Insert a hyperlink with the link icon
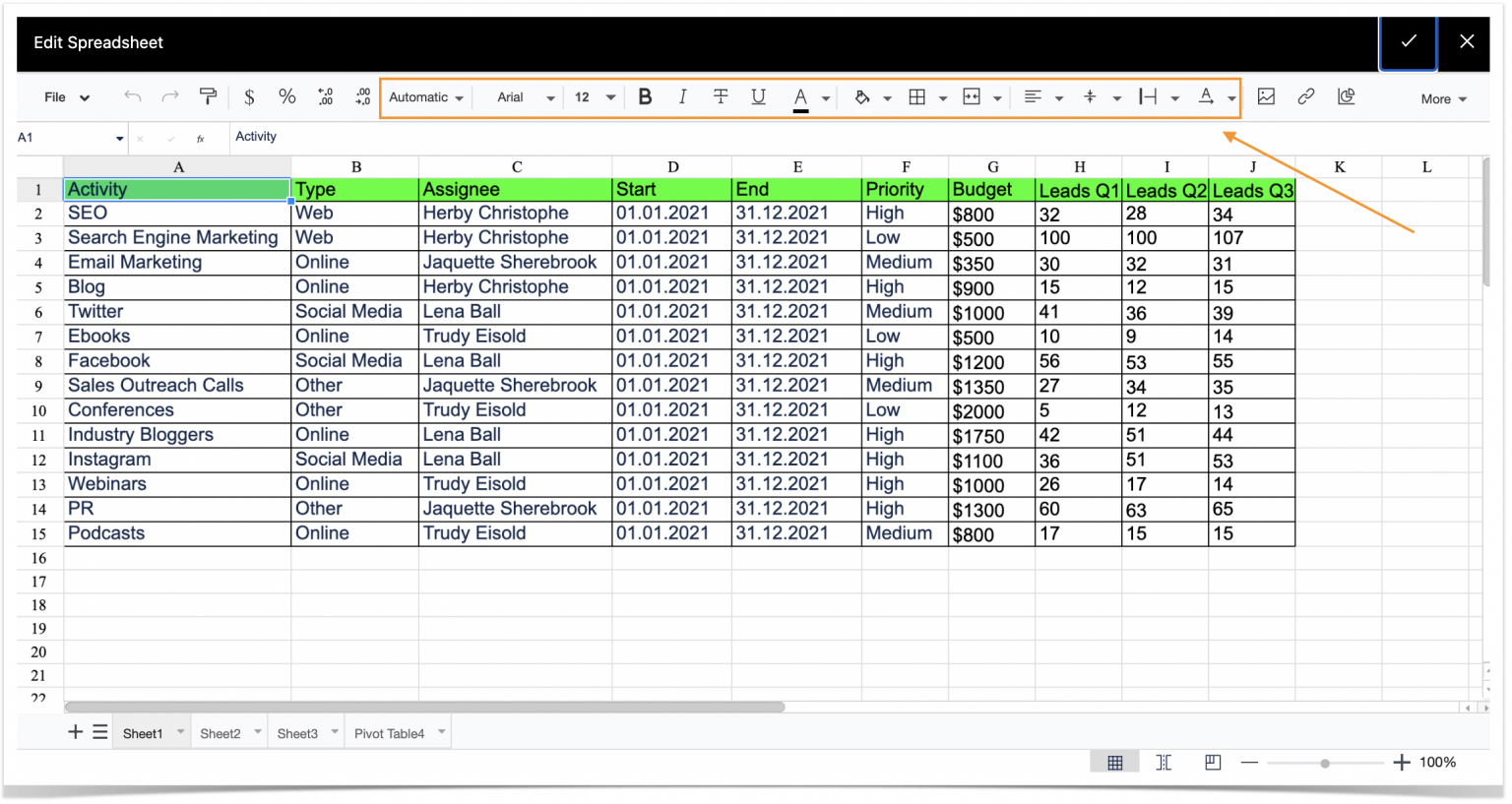This screenshot has width=1512, height=804. tap(1305, 96)
